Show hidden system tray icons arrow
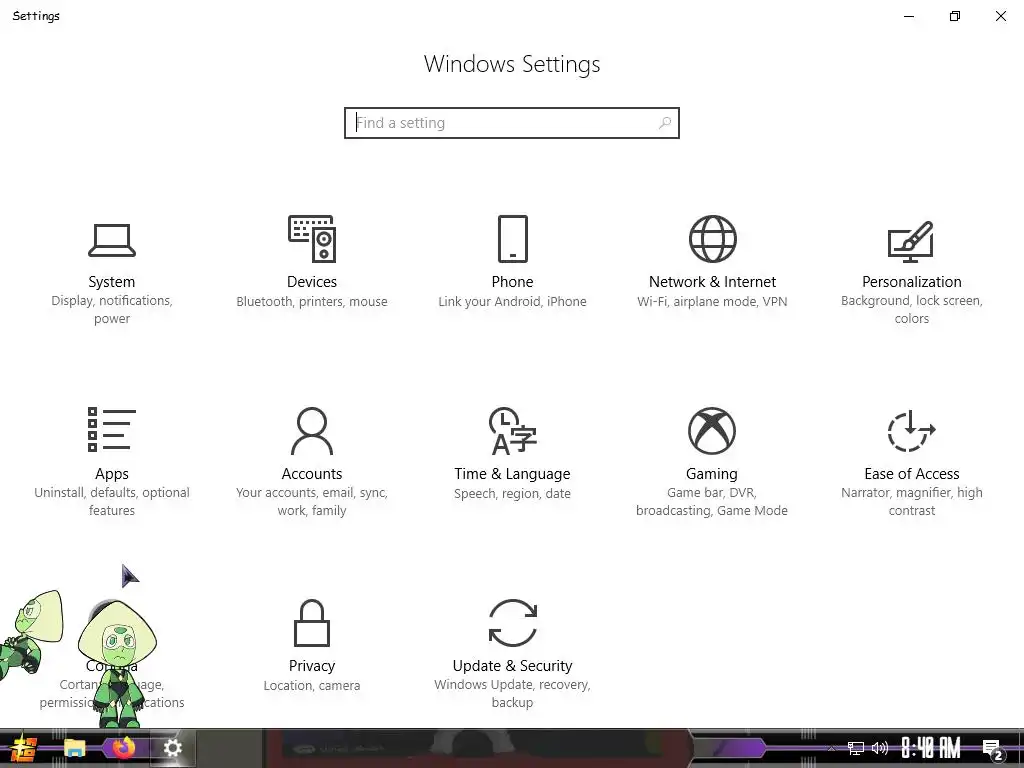 [831, 749]
